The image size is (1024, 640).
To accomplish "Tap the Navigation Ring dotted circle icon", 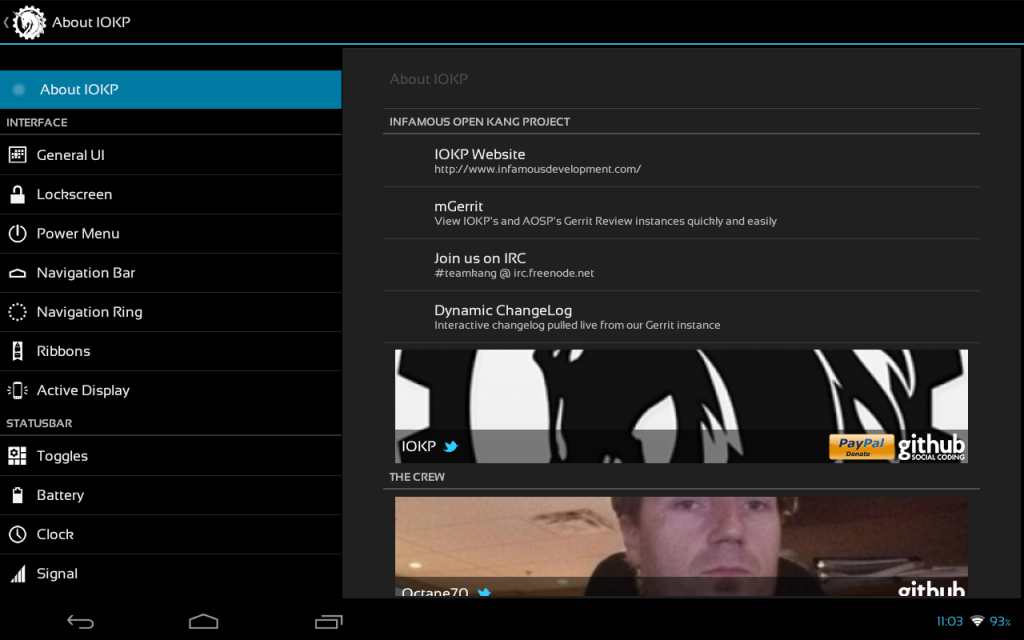I will click(18, 312).
